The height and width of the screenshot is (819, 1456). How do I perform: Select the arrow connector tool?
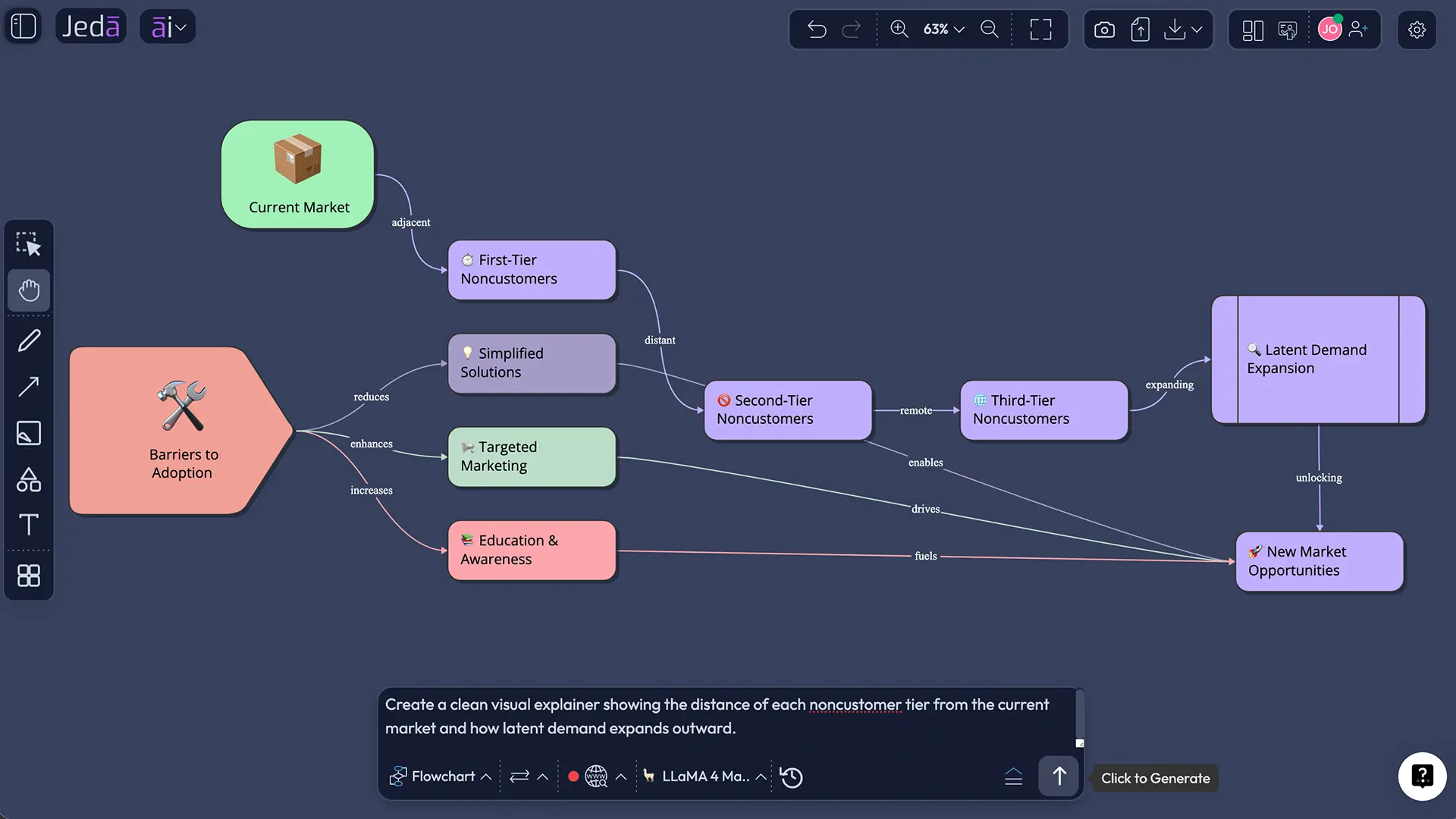[x=29, y=387]
